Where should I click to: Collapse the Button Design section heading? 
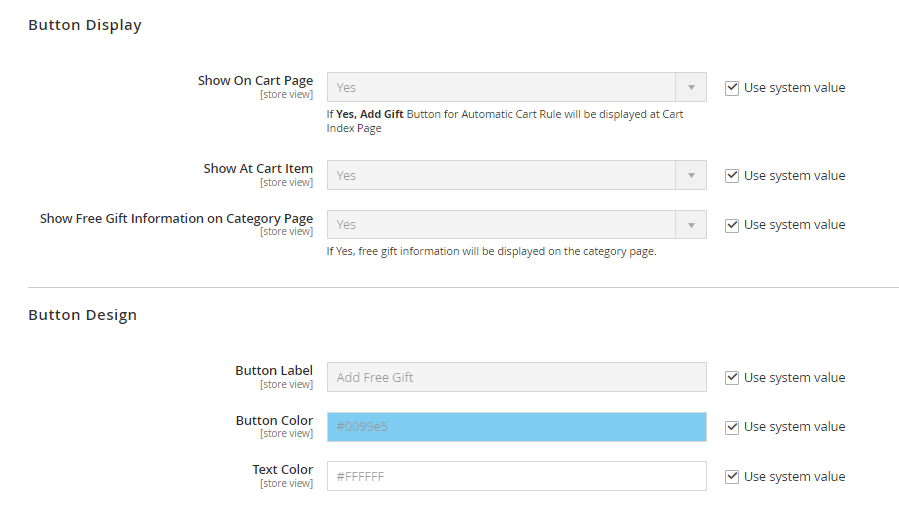[x=82, y=316]
